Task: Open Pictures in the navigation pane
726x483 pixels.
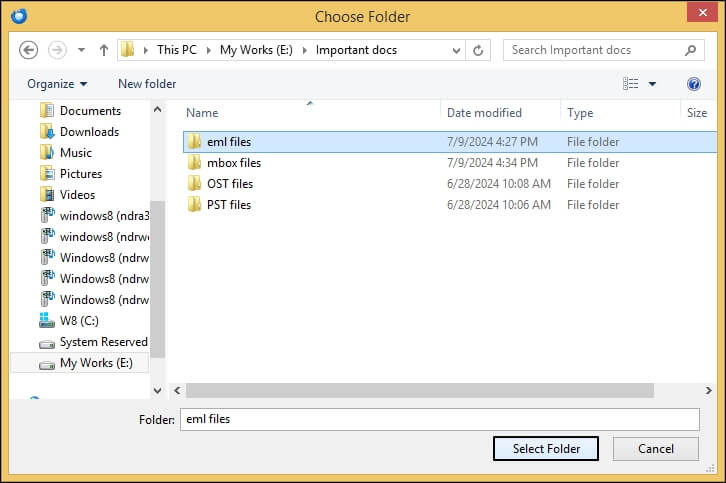Action: click(x=81, y=174)
